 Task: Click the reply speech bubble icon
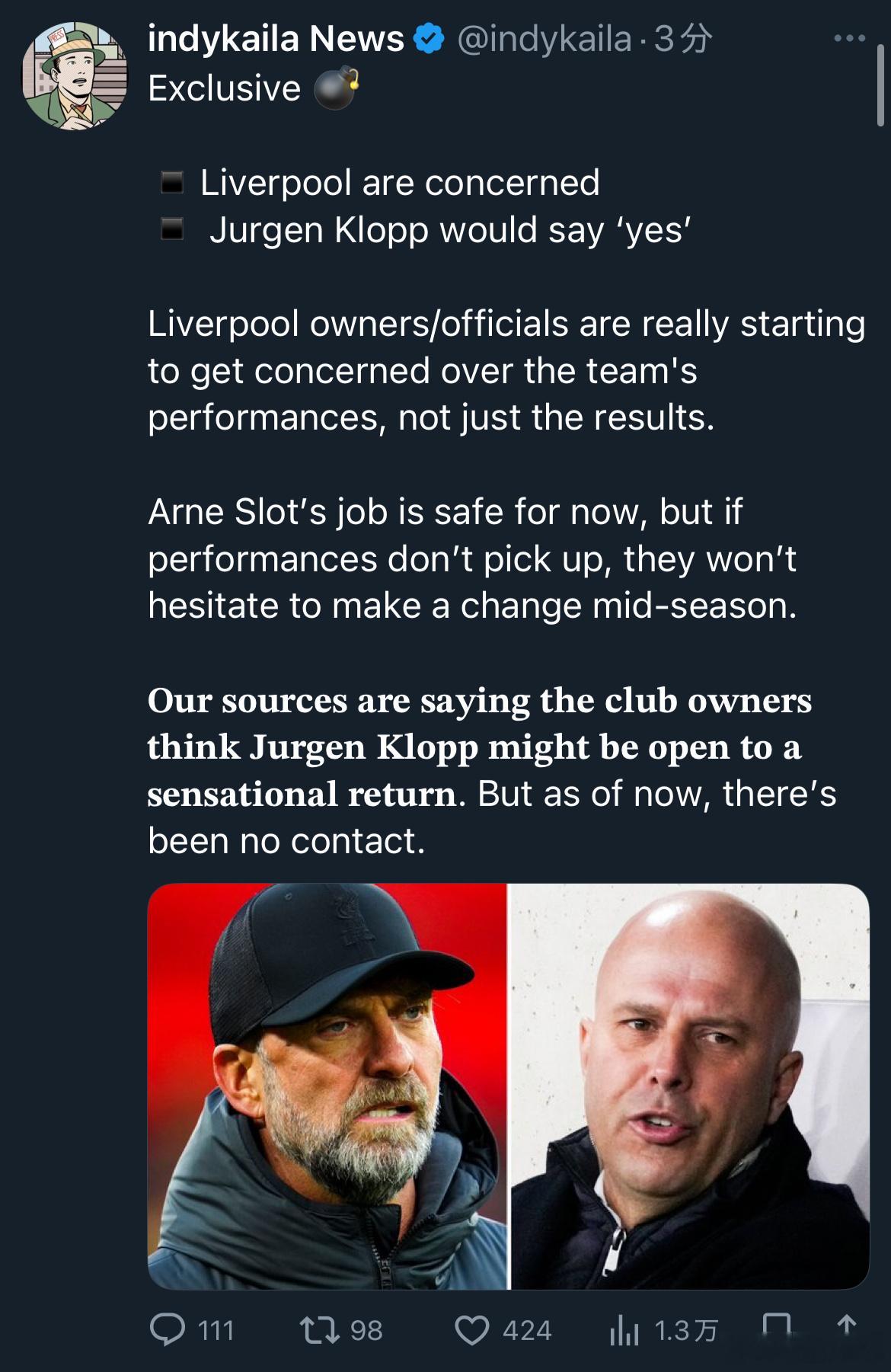coord(168,1329)
